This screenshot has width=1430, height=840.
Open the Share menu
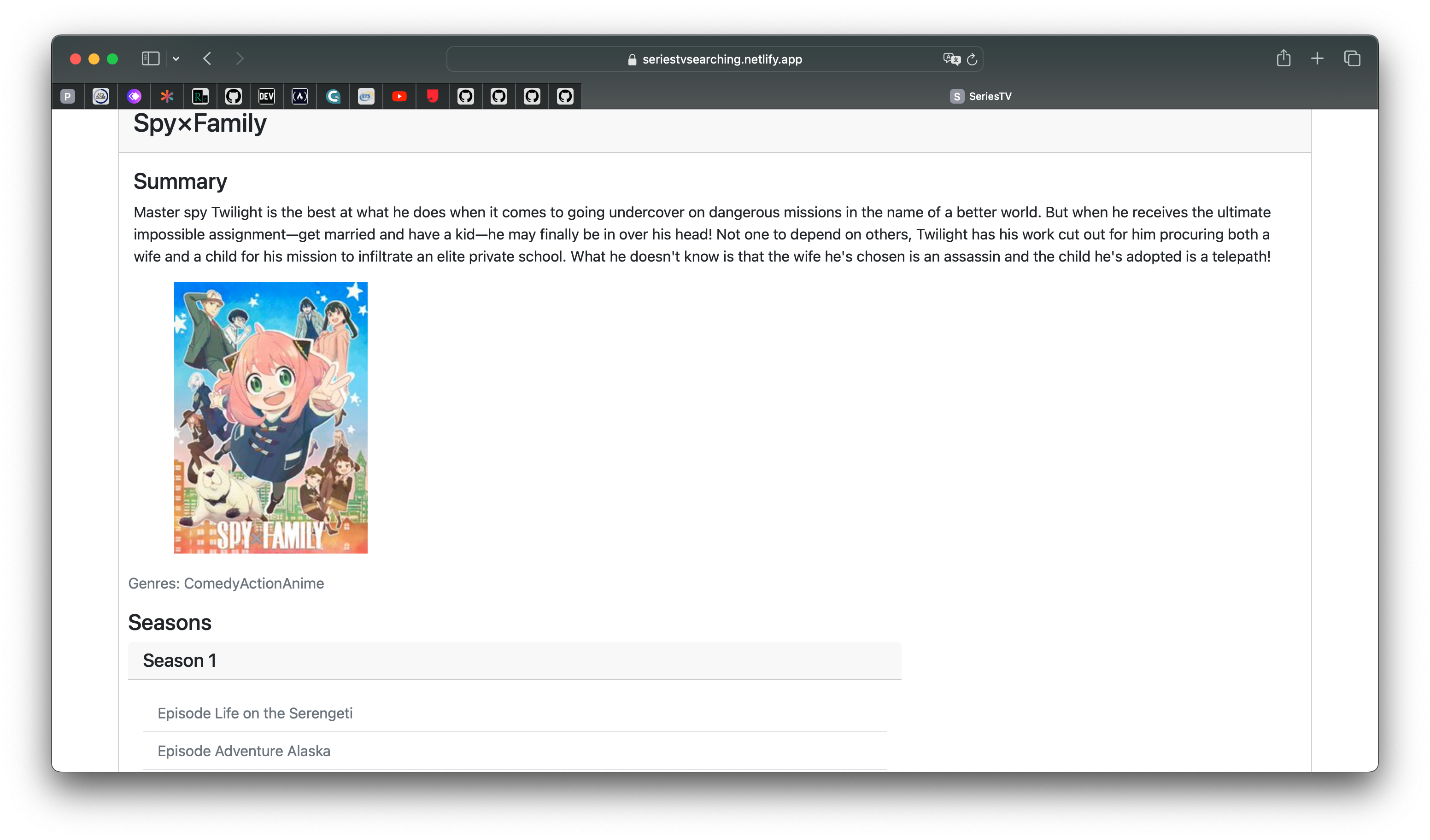pyautogui.click(x=1283, y=58)
